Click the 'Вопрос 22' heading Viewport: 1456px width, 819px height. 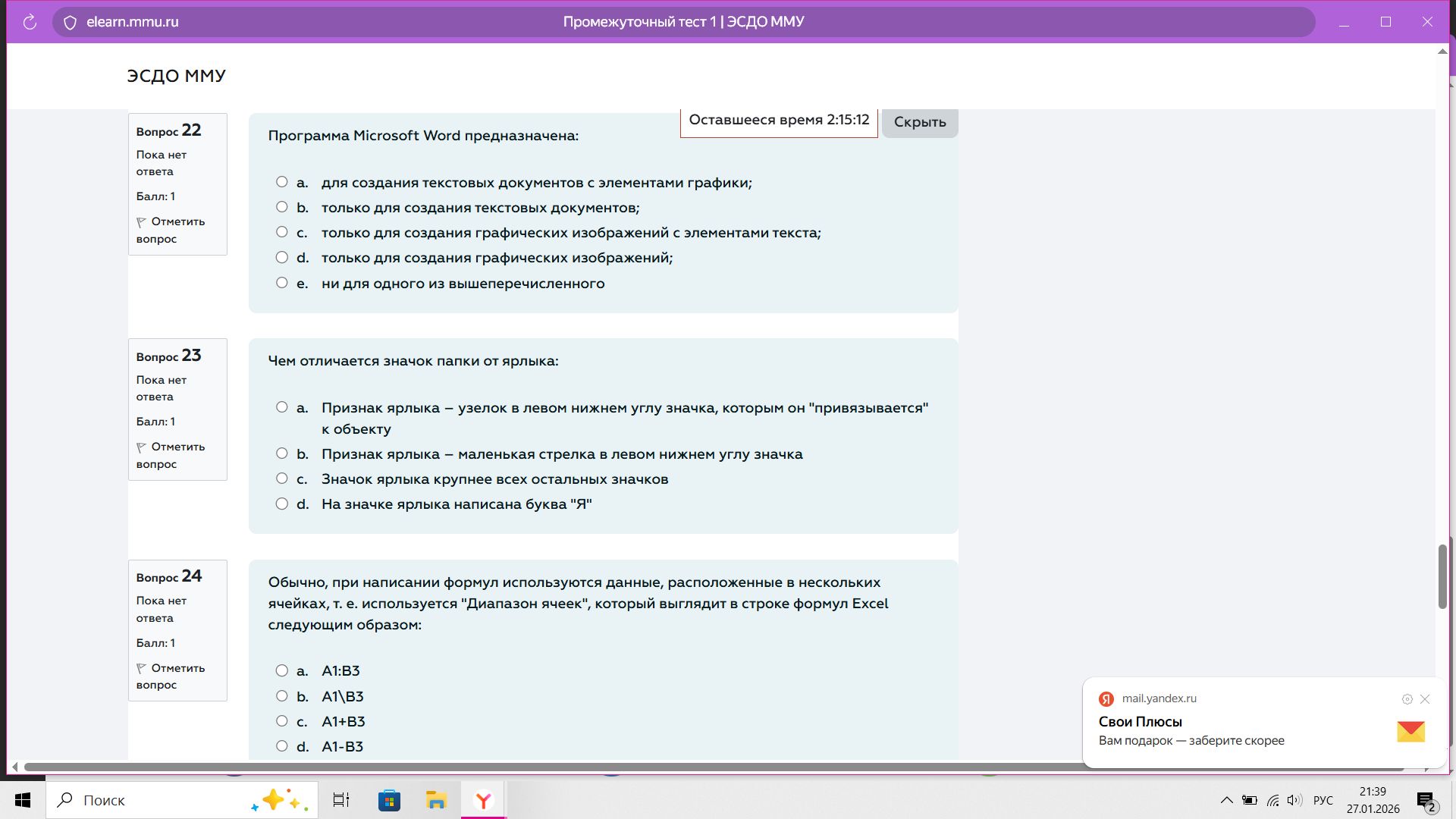pyautogui.click(x=168, y=130)
